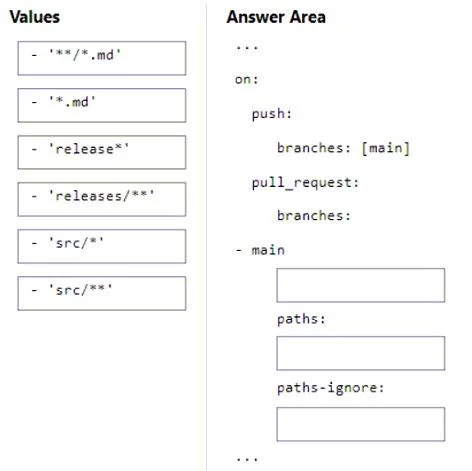Image resolution: width=472 pixels, height=471 pixels.
Task: Click the 'paths-ignore:' label
Action: [331, 388]
